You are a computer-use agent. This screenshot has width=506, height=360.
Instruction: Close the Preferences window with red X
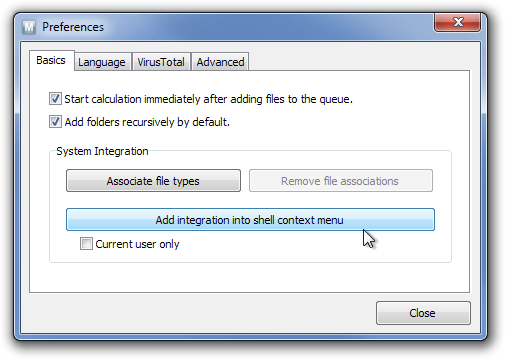pyautogui.click(x=457, y=22)
